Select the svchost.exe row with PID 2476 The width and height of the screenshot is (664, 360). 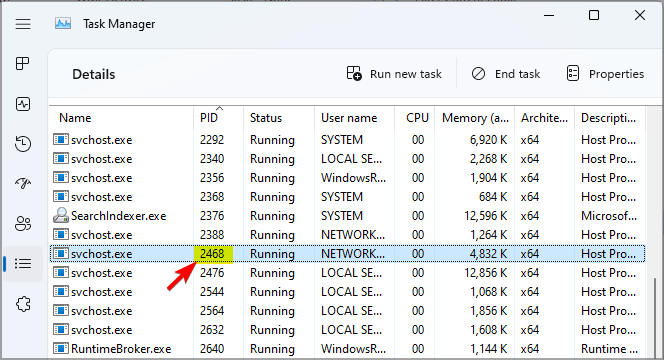(347, 273)
